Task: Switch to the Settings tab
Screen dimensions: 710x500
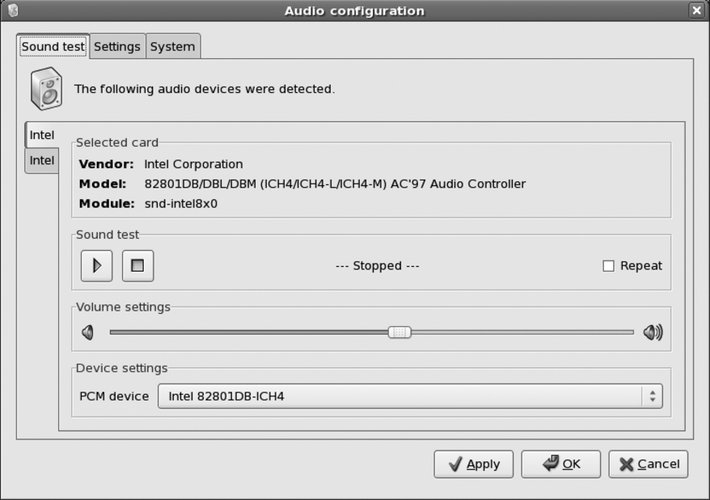Action: click(117, 46)
